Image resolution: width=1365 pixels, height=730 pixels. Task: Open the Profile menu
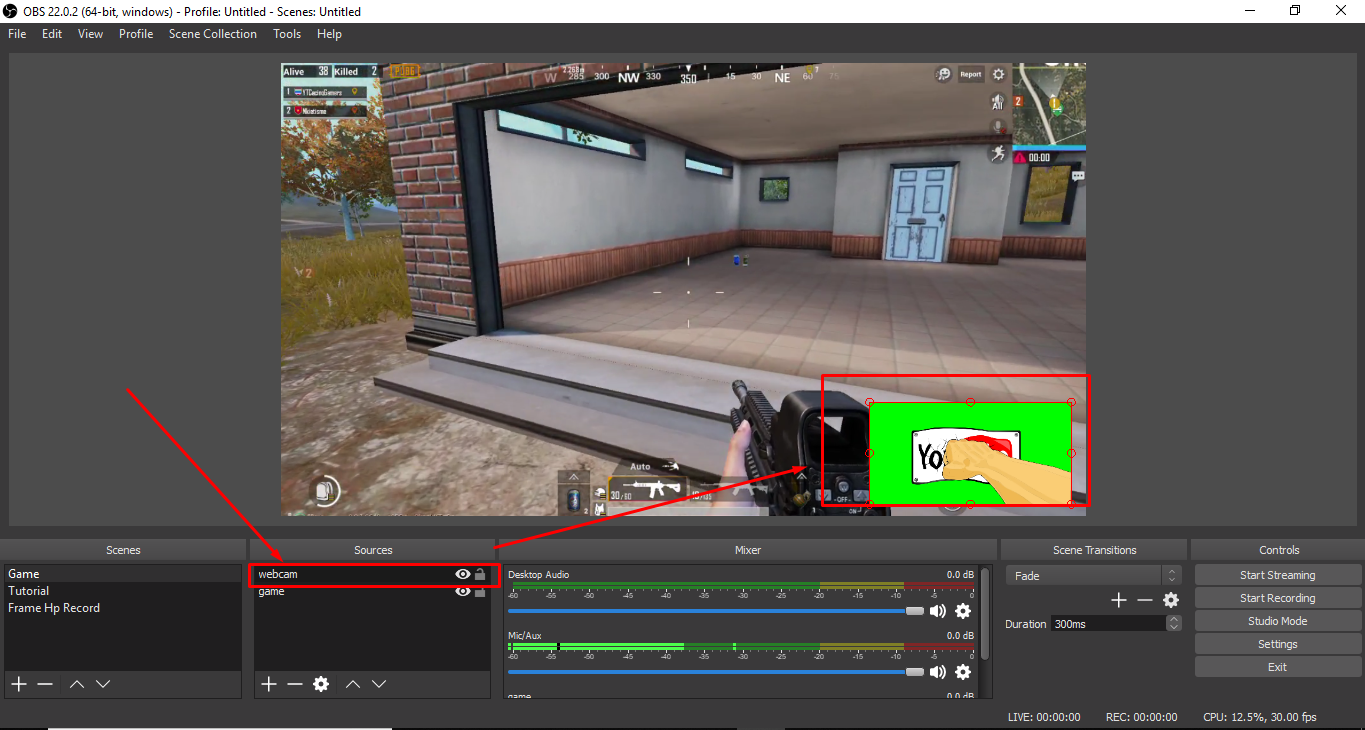coord(136,33)
